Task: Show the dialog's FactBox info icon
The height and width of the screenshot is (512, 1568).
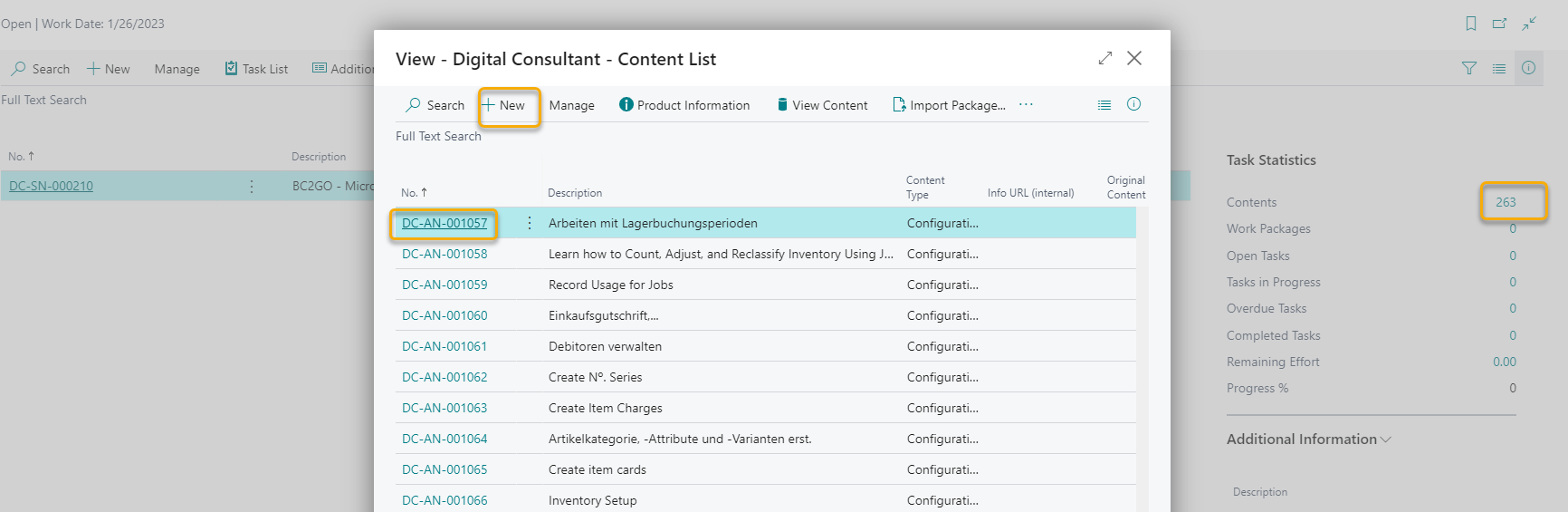Action: [1133, 104]
